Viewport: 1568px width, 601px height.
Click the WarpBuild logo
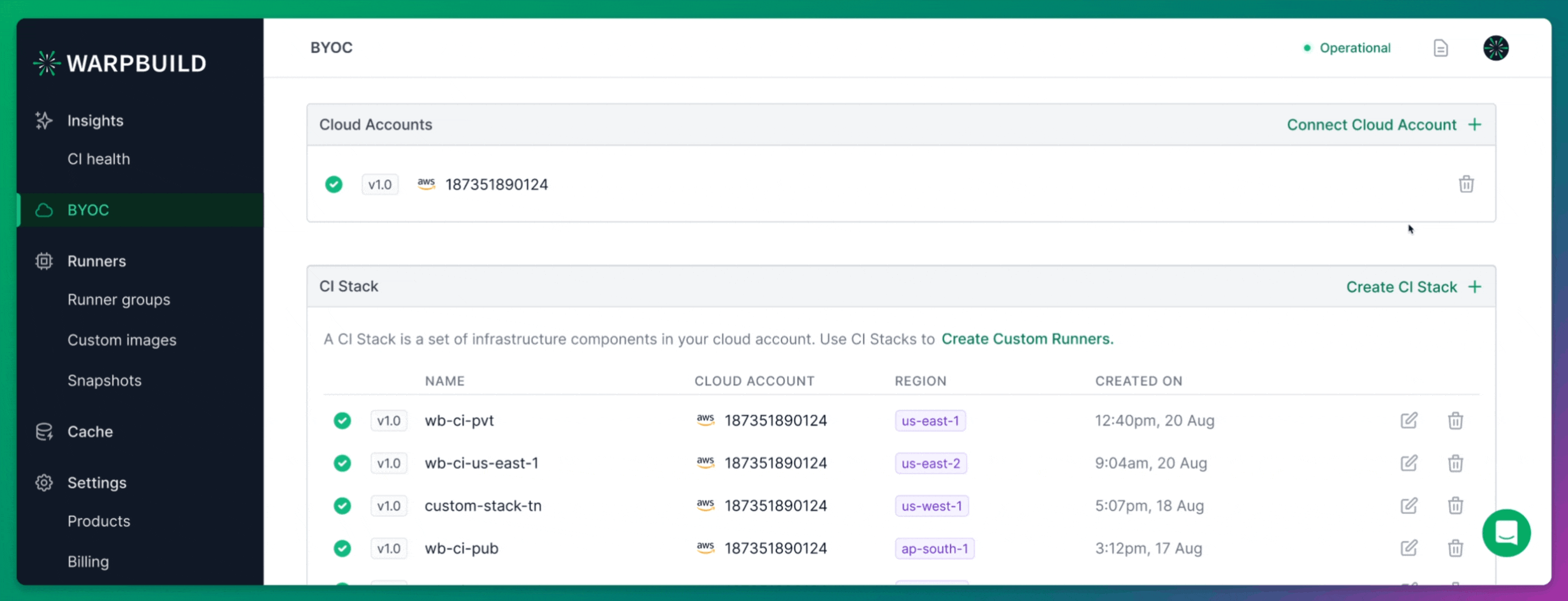point(120,62)
